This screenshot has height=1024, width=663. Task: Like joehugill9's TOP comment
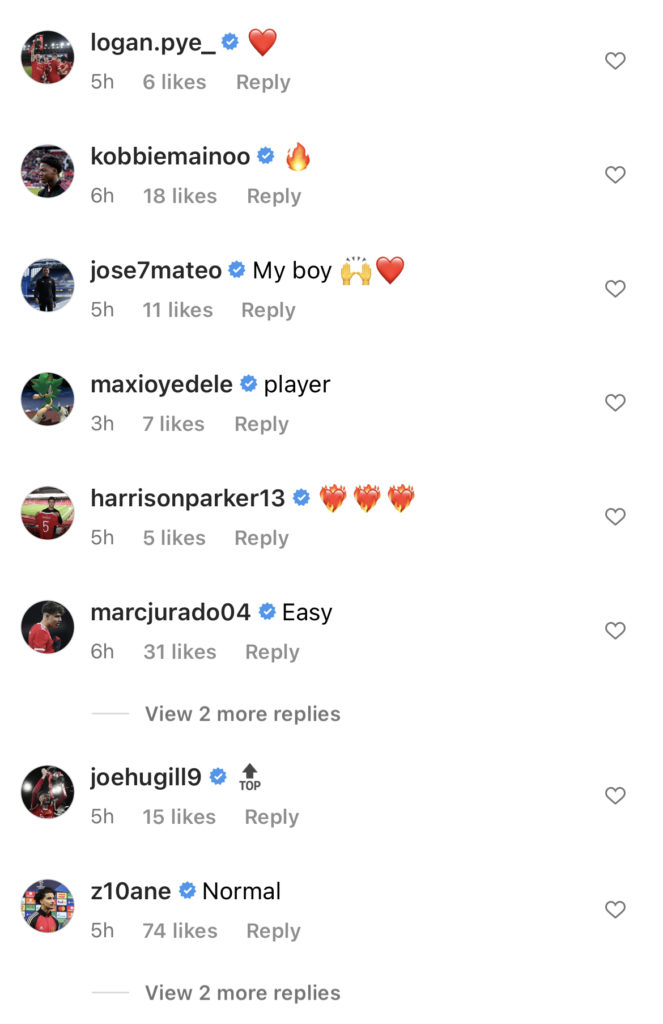(x=615, y=795)
